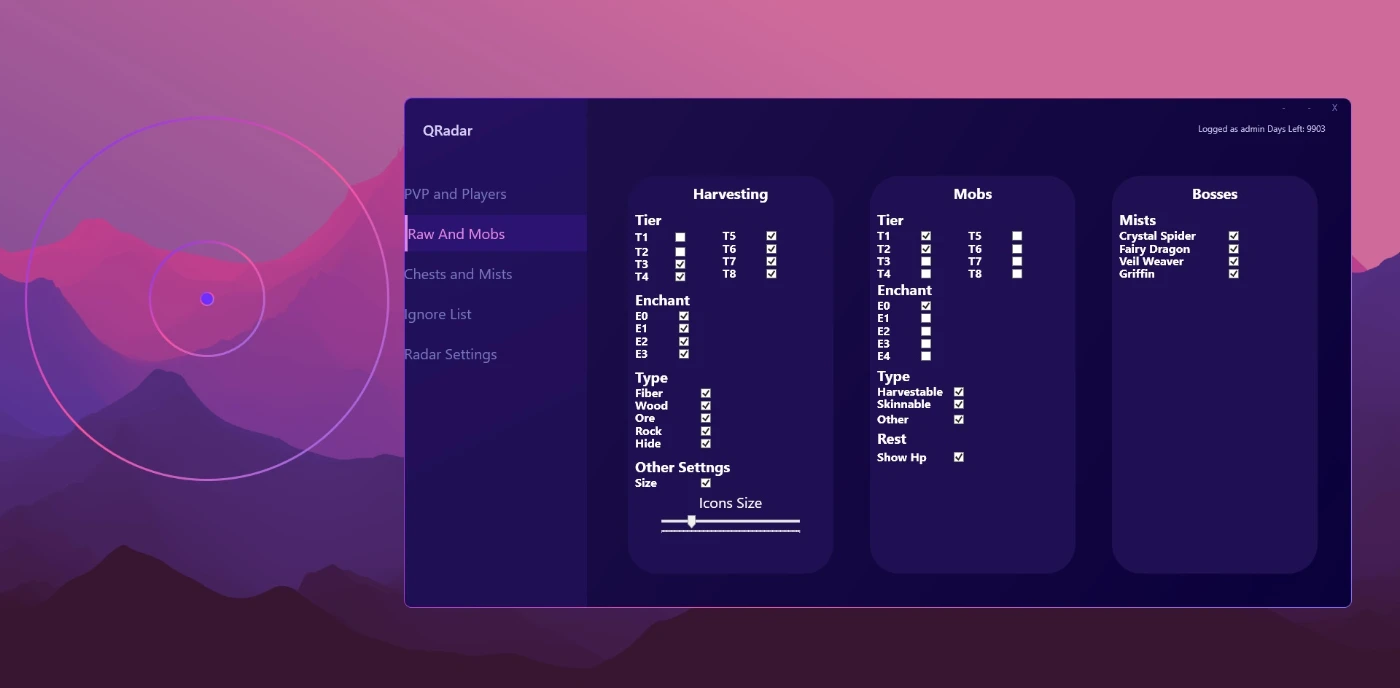Enable Mobs enchant E4 checkbox
This screenshot has height=688, width=1400.
pyautogui.click(x=926, y=356)
